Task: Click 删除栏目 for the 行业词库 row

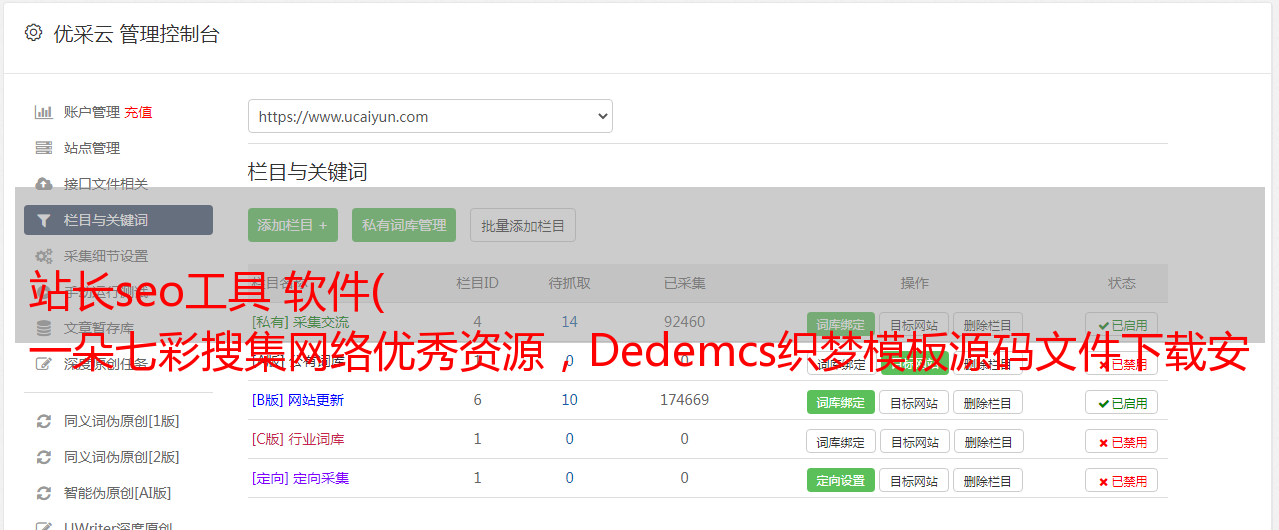Action: (988, 441)
